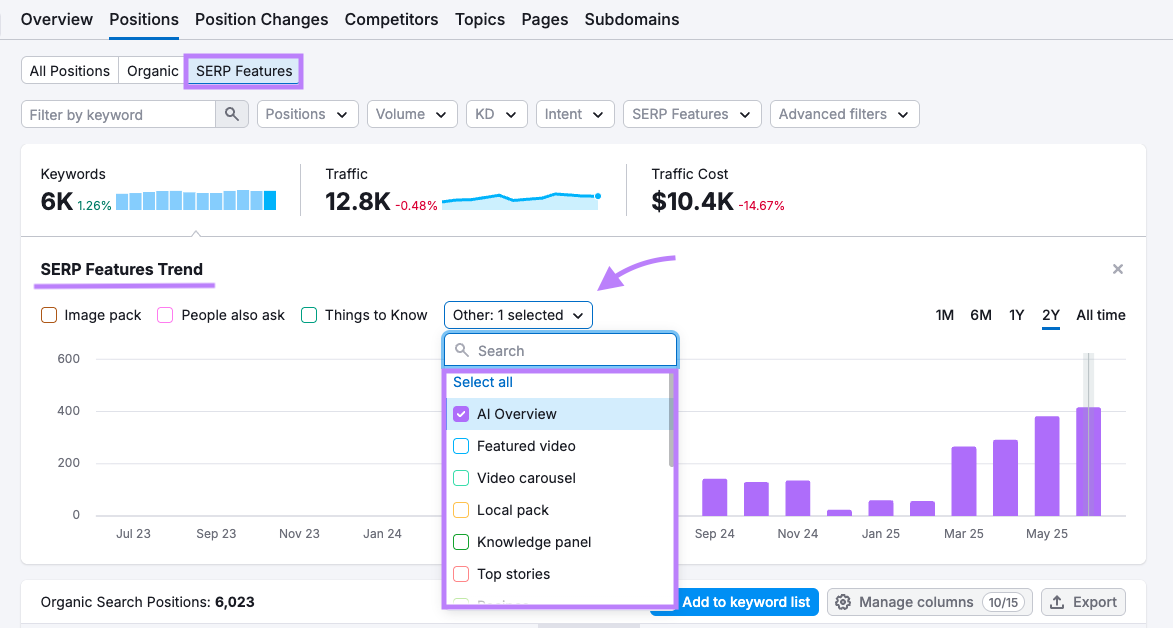
Task: Uncheck the AI Overview feature
Action: coord(461,413)
